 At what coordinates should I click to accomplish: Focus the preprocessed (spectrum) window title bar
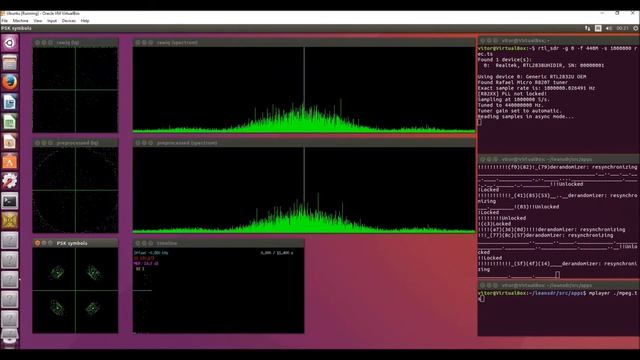pos(304,143)
